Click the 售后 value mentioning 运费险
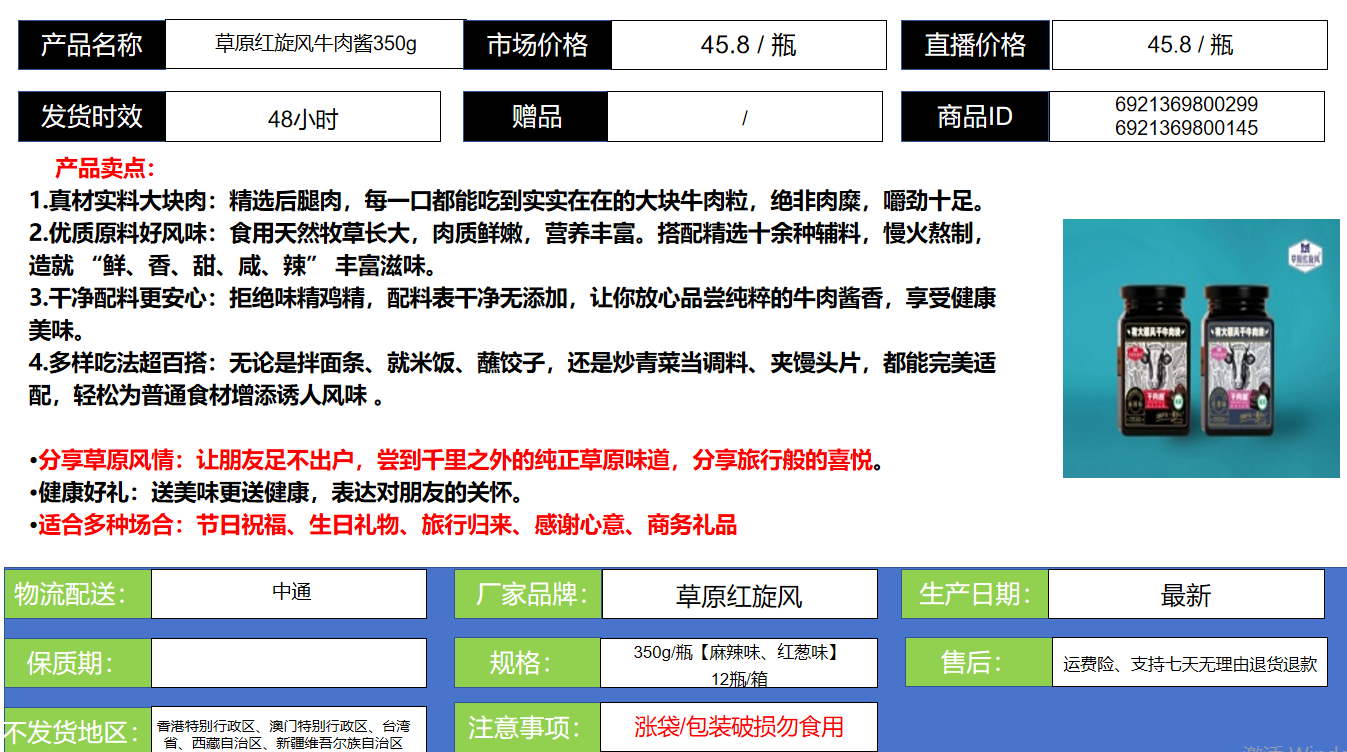1347x752 pixels. [1189, 663]
